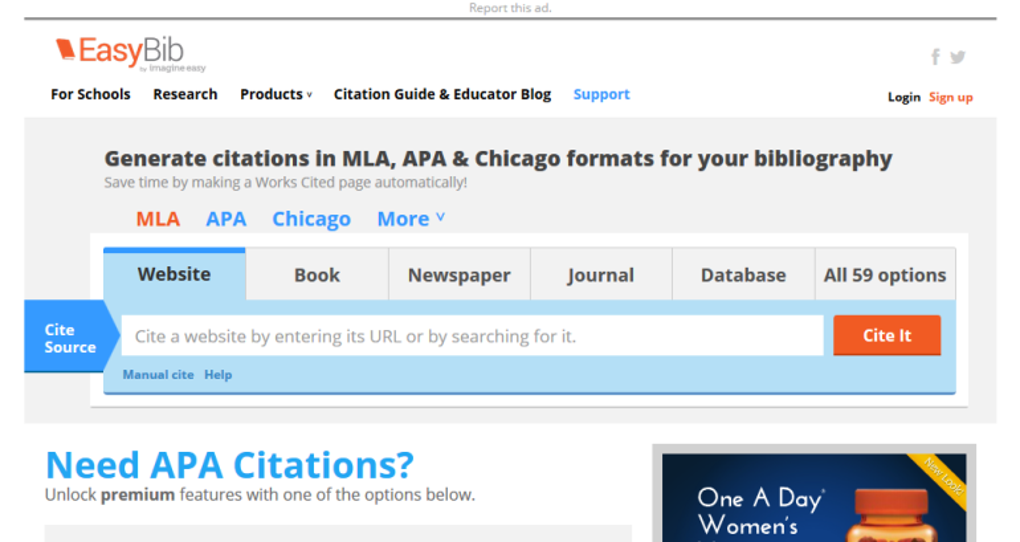The image size is (1020, 542).
Task: Click the website URL search field
Action: coord(472,336)
